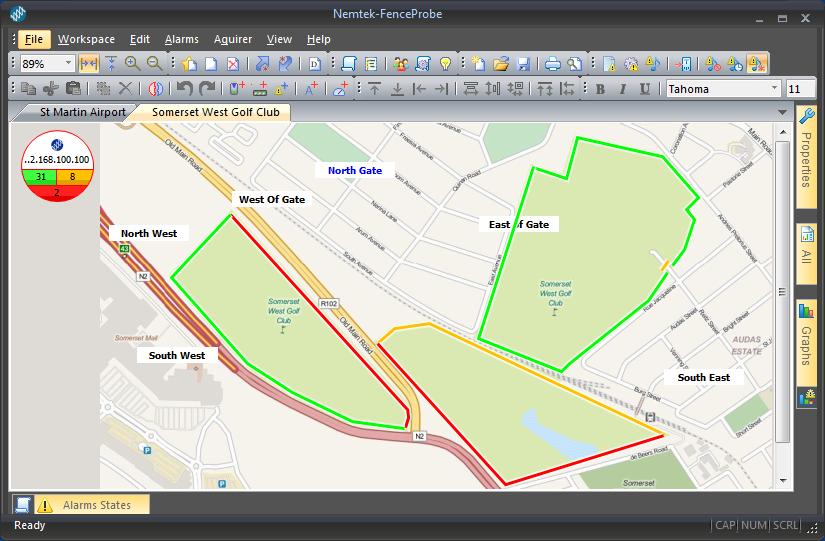Switch to St Martin Airport tab
The height and width of the screenshot is (541, 825).
(82, 112)
